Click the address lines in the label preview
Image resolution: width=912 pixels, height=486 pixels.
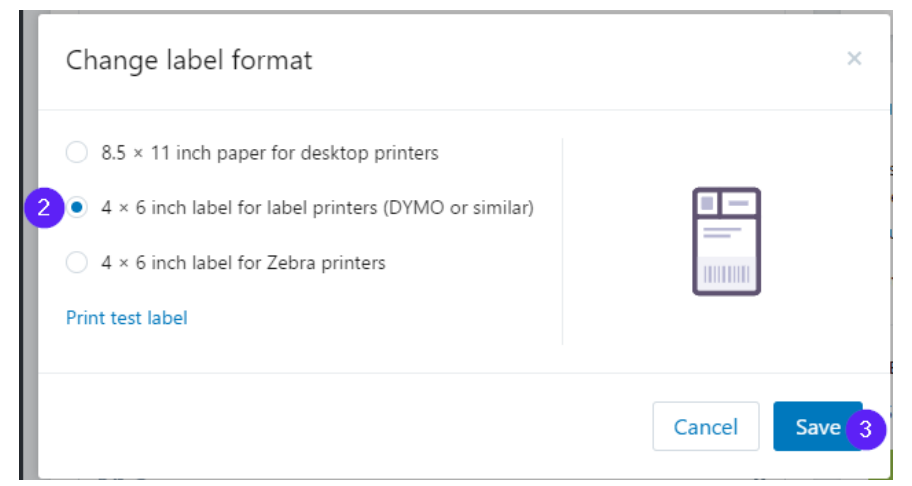[x=722, y=233]
